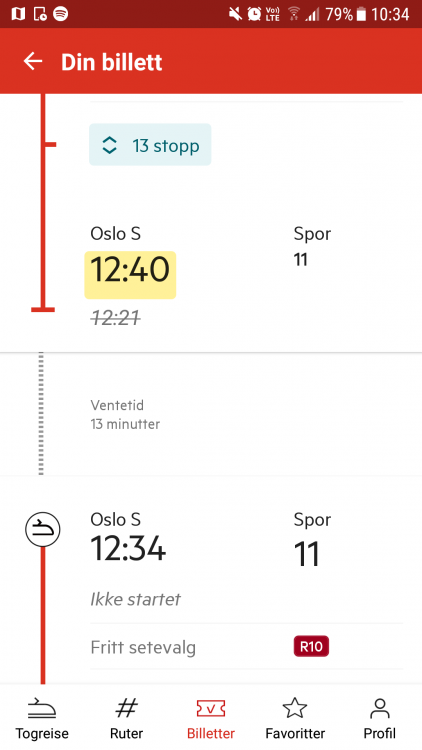Open Favoritter star icon
The width and height of the screenshot is (422, 750).
tap(295, 708)
